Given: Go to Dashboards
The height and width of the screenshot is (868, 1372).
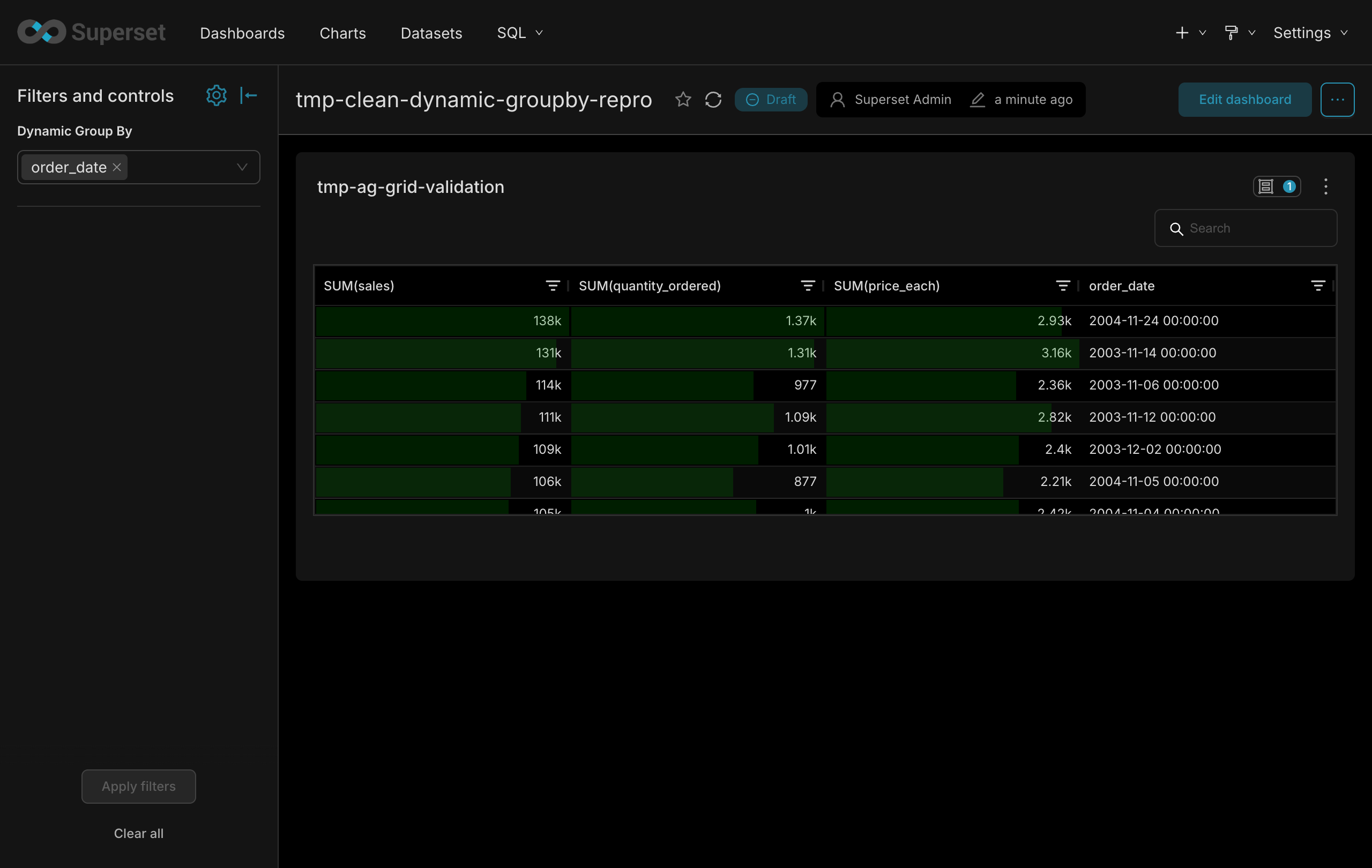Looking at the screenshot, I should tap(242, 33).
